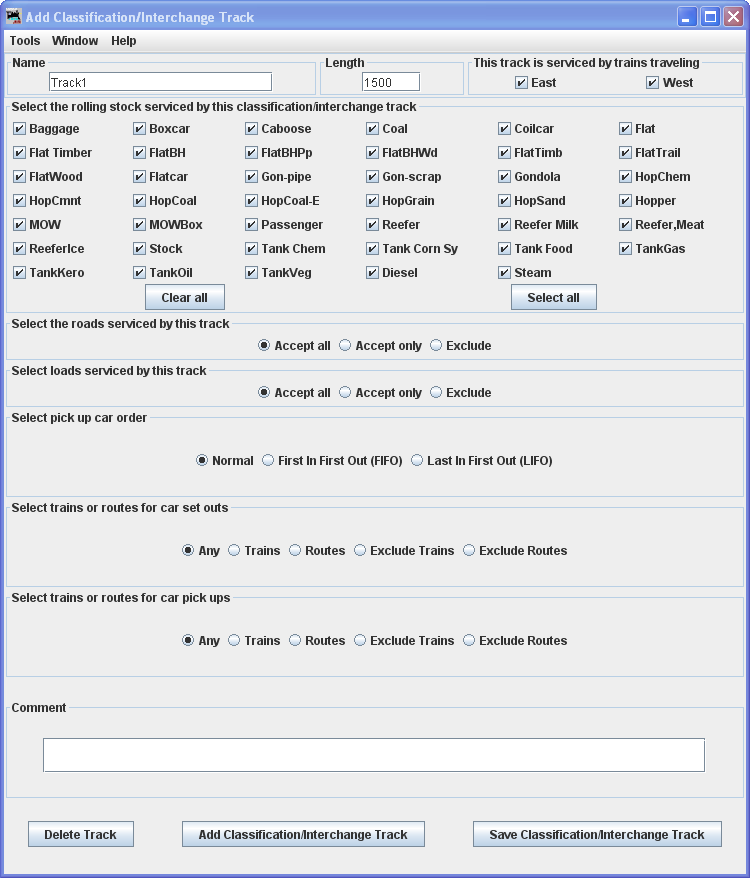Choose Routes for car set outs
The image size is (750, 878).
point(295,551)
